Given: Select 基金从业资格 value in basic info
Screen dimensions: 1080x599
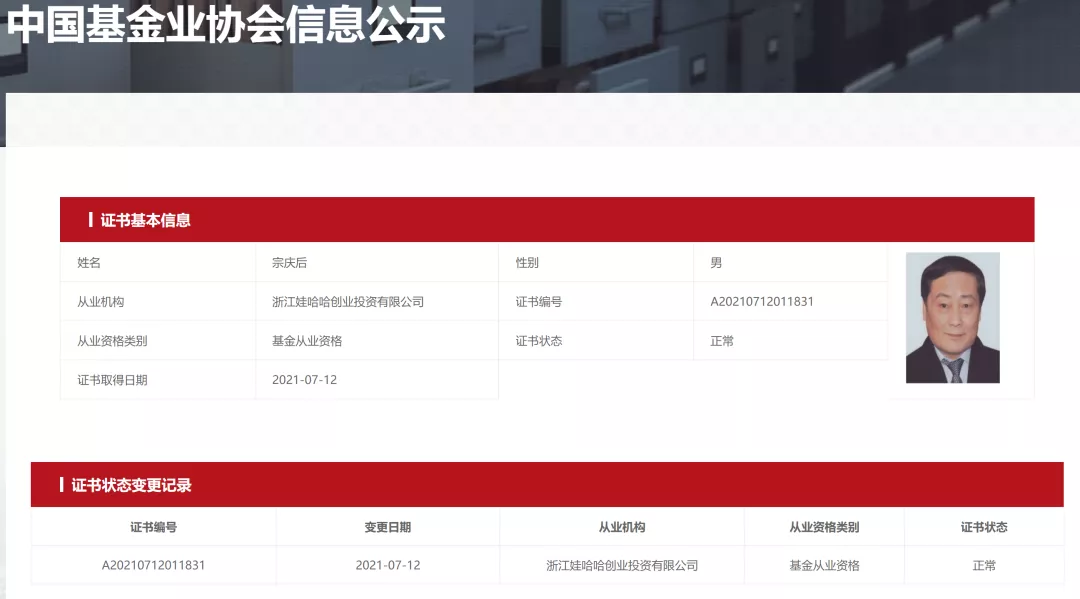Looking at the screenshot, I should coord(307,341).
